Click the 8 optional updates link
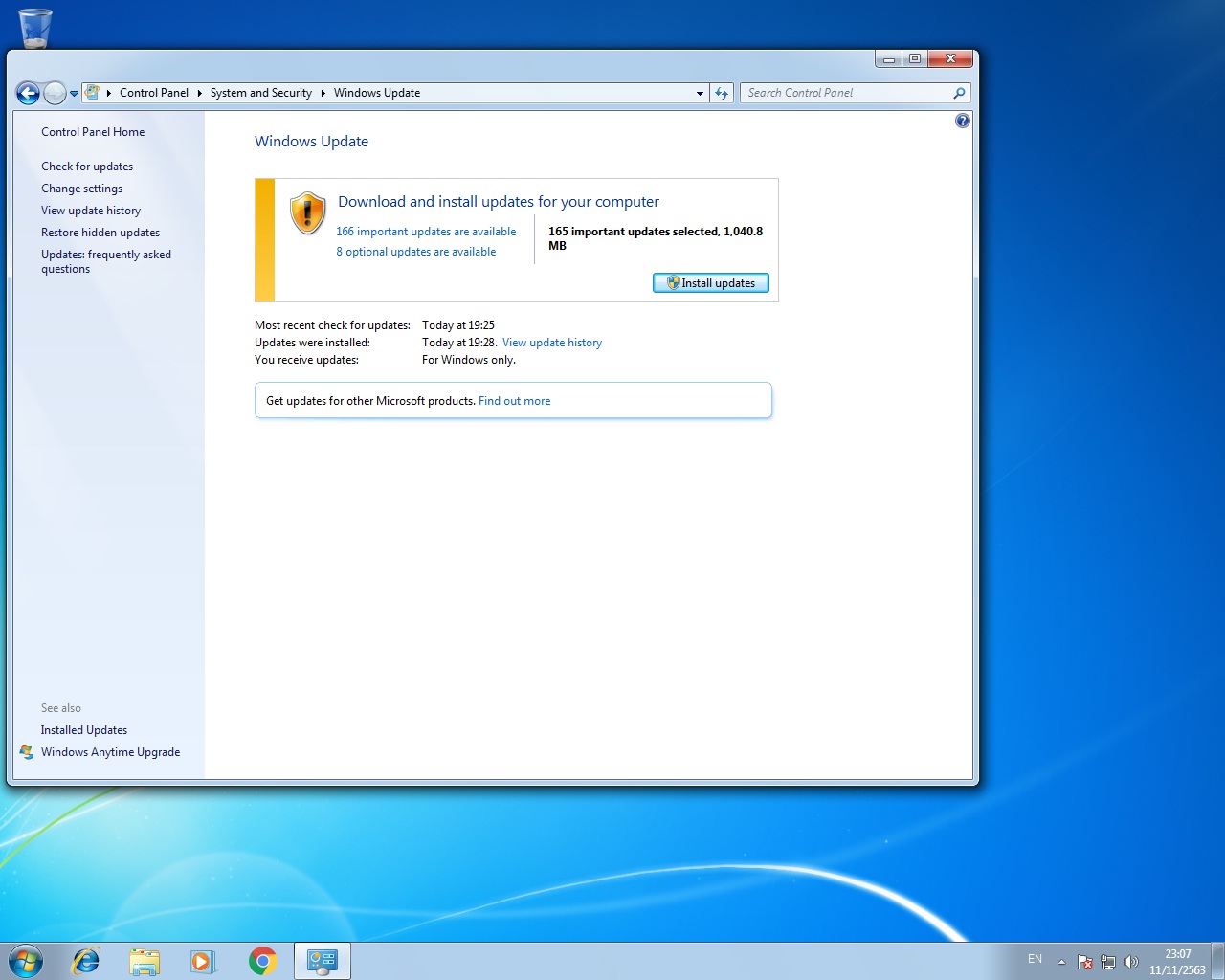 (x=415, y=252)
